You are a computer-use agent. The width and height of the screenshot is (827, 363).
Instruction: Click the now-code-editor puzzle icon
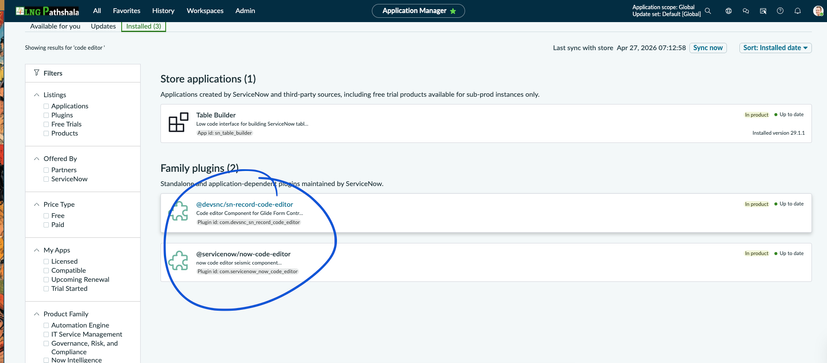(x=178, y=261)
